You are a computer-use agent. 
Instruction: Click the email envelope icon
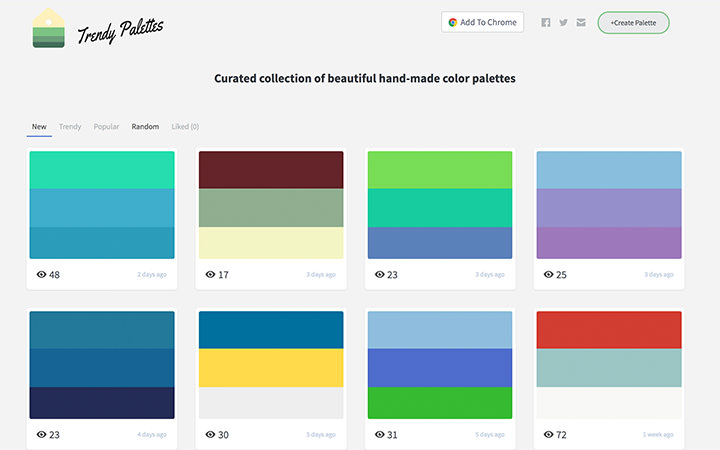(x=581, y=22)
